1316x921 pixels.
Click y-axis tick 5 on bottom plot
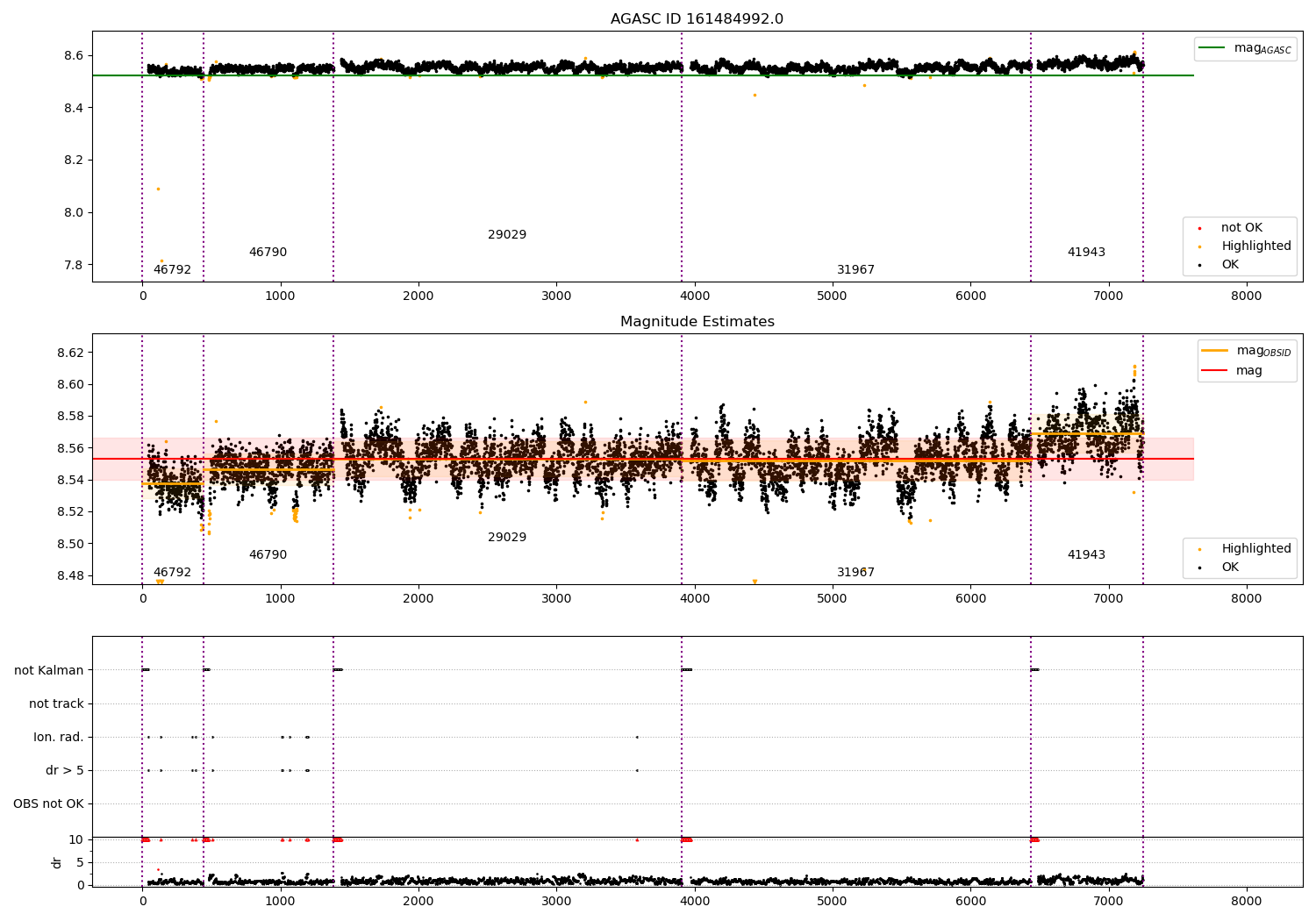click(x=81, y=863)
